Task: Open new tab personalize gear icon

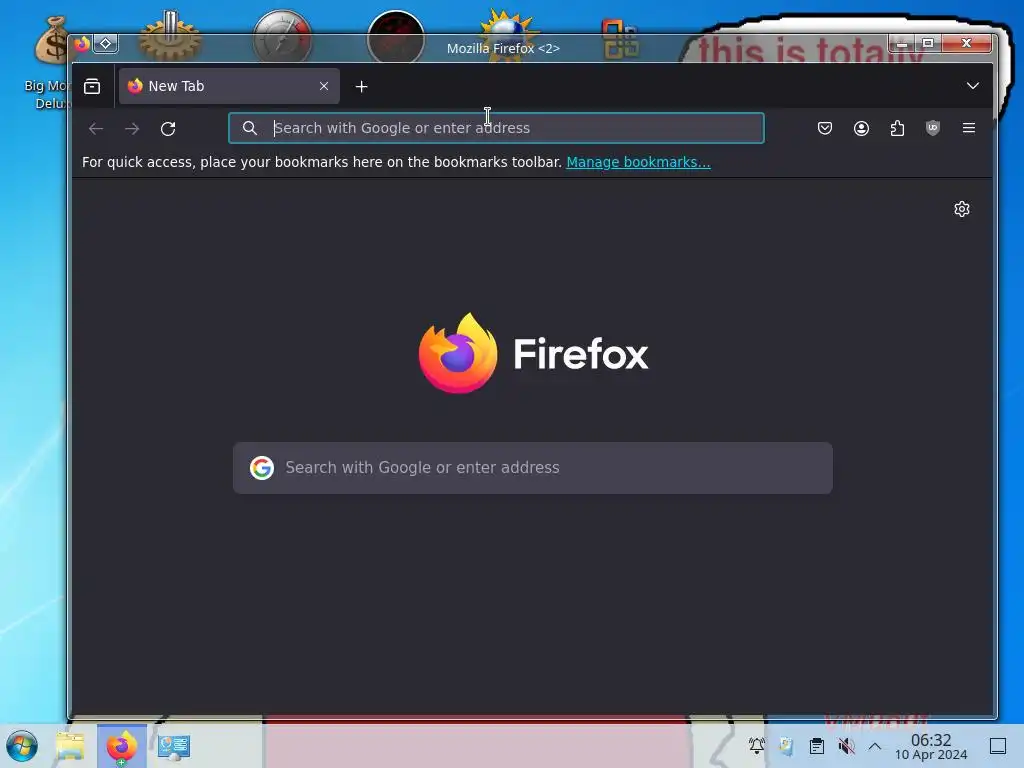Action: (x=961, y=209)
